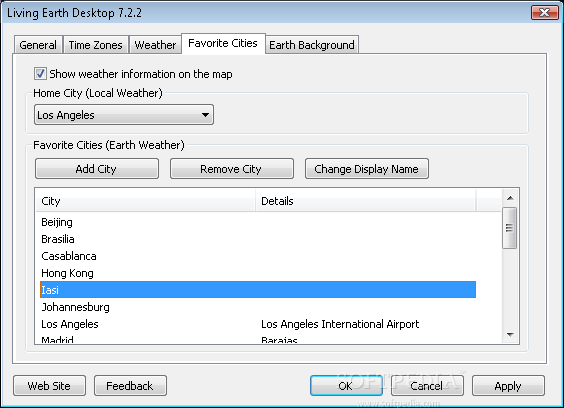The image size is (564, 408).
Task: Click the Barajas details cell
Action: 279,340
